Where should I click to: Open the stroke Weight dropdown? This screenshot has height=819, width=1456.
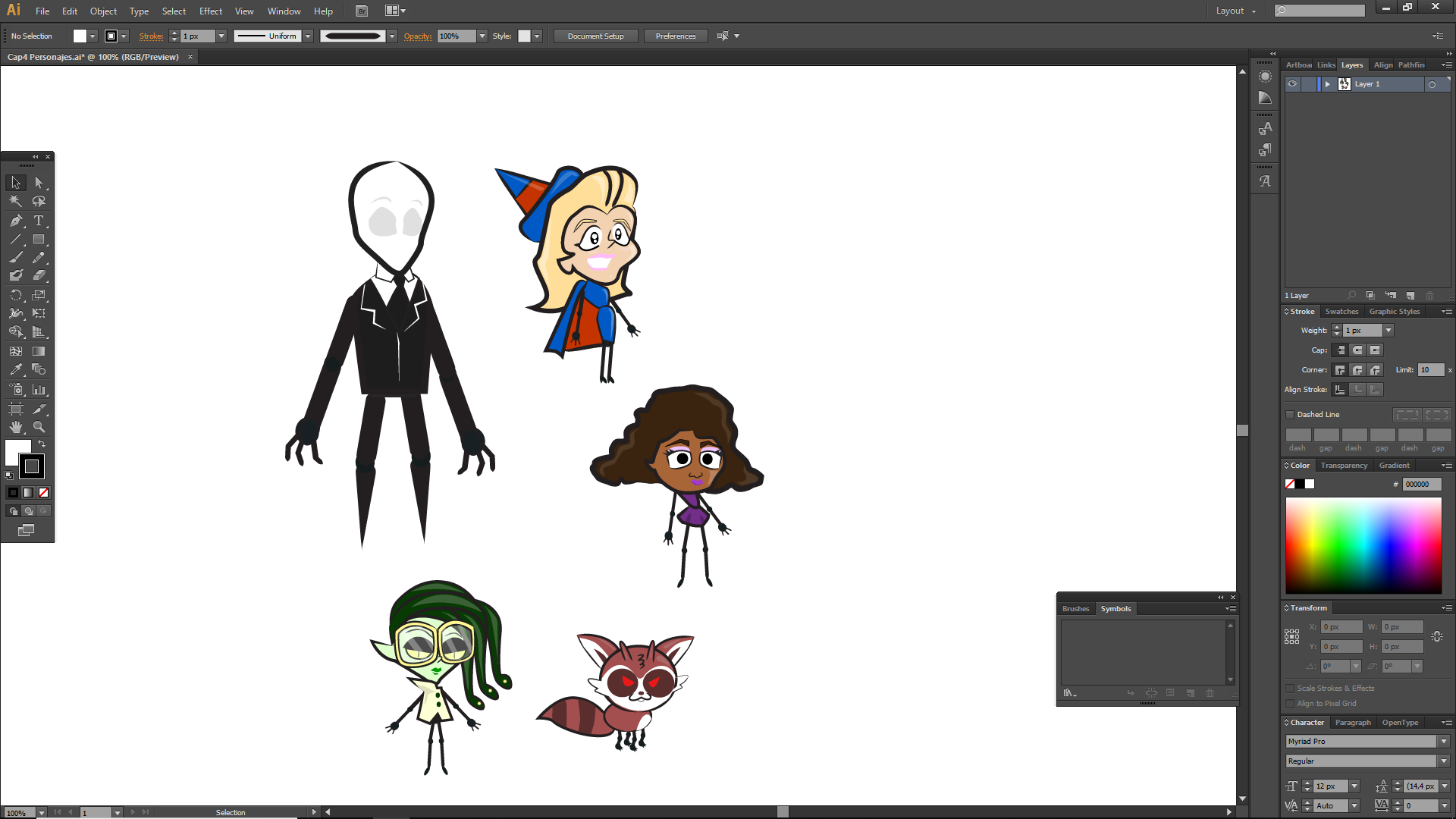pyautogui.click(x=1389, y=331)
